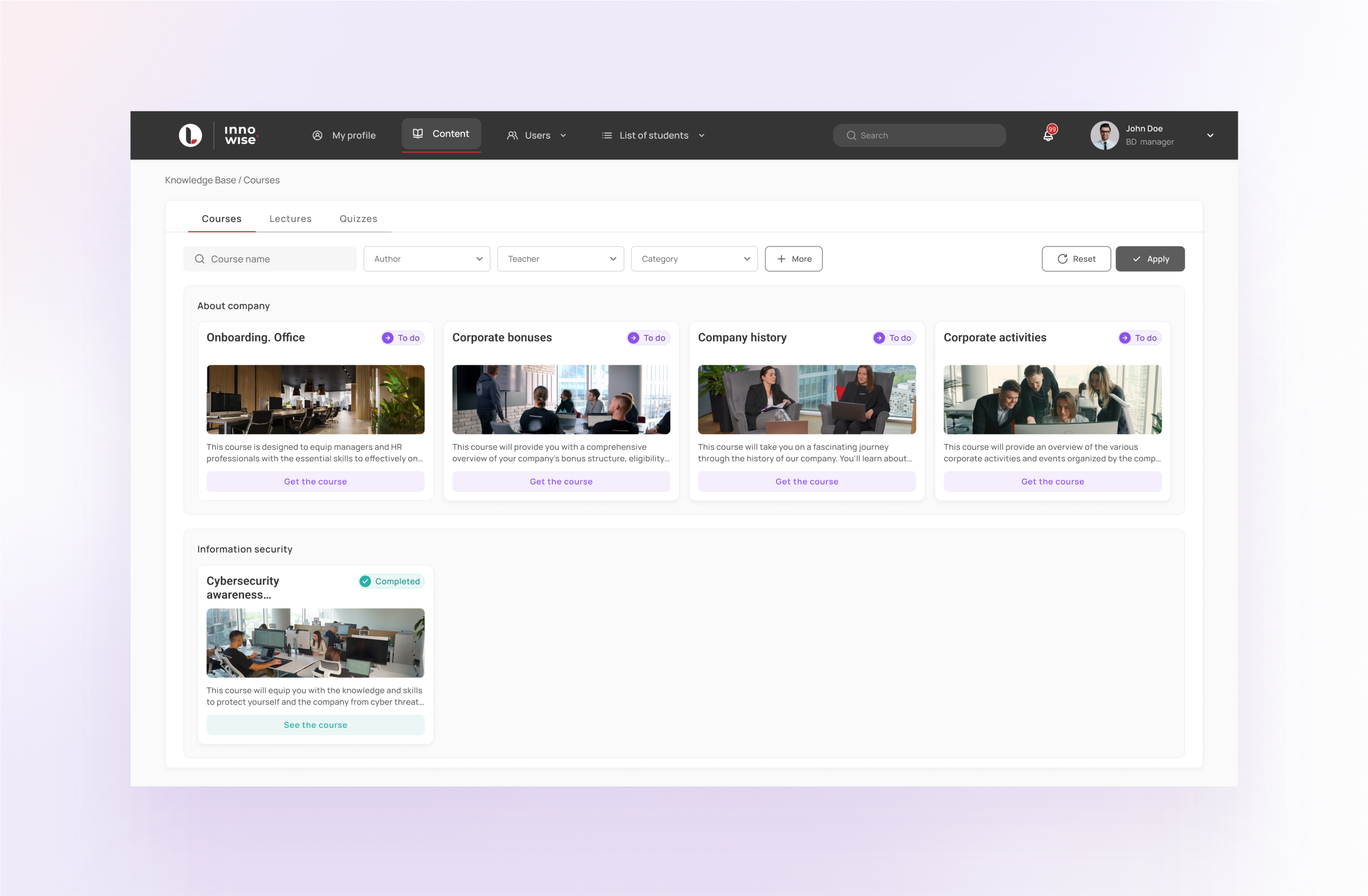
Task: Get the course for Company history
Action: (x=807, y=481)
